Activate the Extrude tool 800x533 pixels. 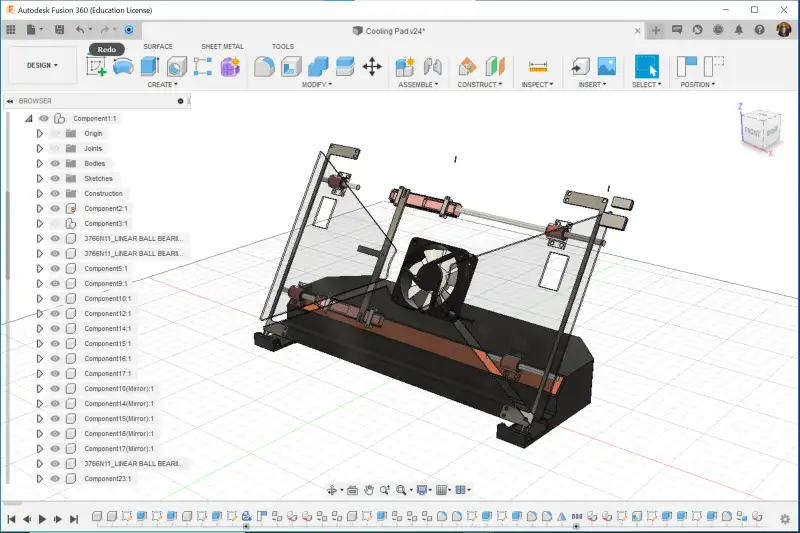tap(150, 66)
